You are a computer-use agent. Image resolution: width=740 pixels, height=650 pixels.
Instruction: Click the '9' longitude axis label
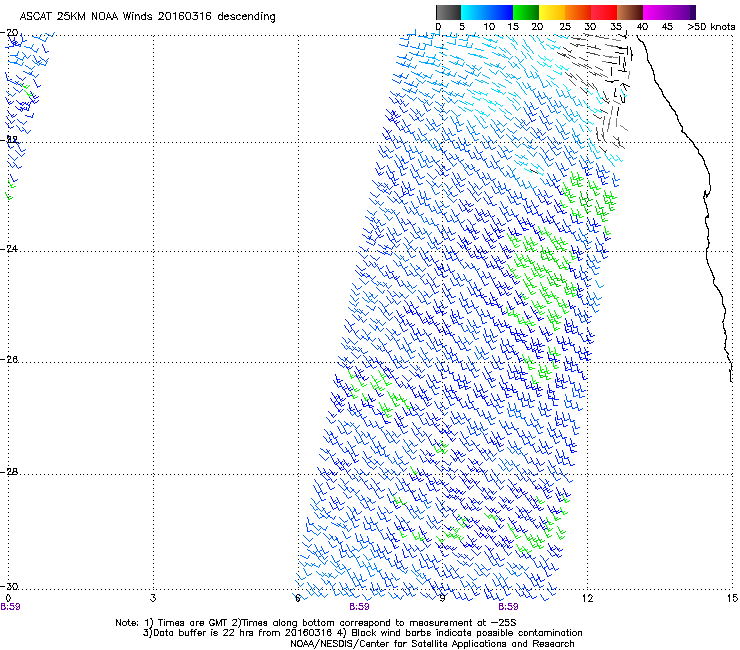point(442,598)
